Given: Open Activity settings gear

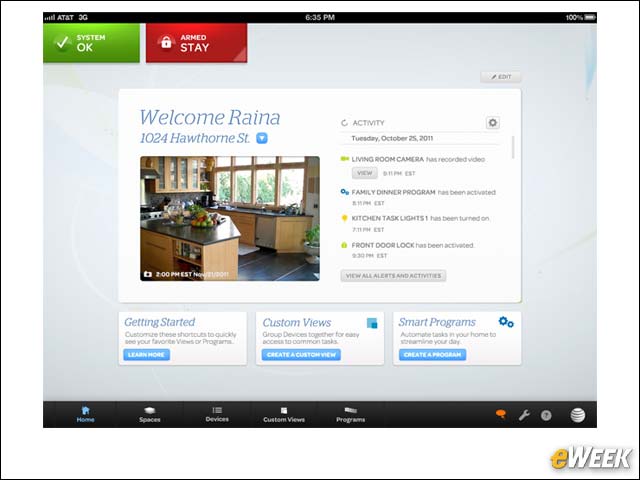Looking at the screenshot, I should pos(493,122).
